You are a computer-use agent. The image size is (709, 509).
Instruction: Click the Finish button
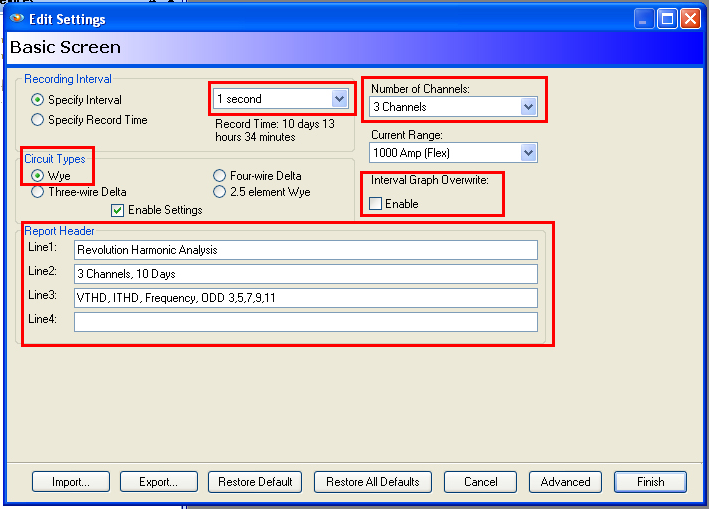click(x=650, y=482)
